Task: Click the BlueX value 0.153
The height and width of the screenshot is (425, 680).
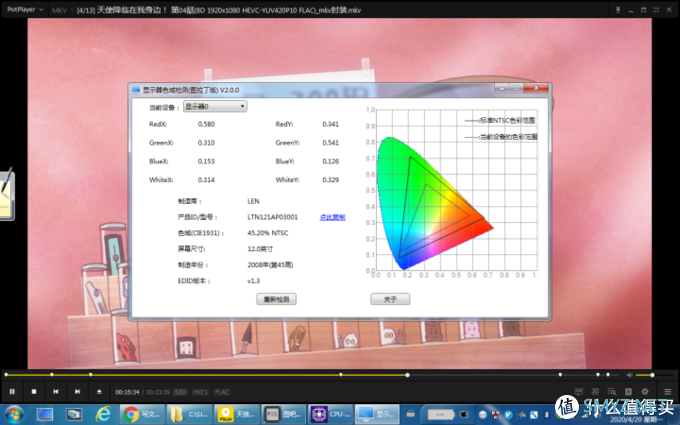Action: tap(206, 161)
